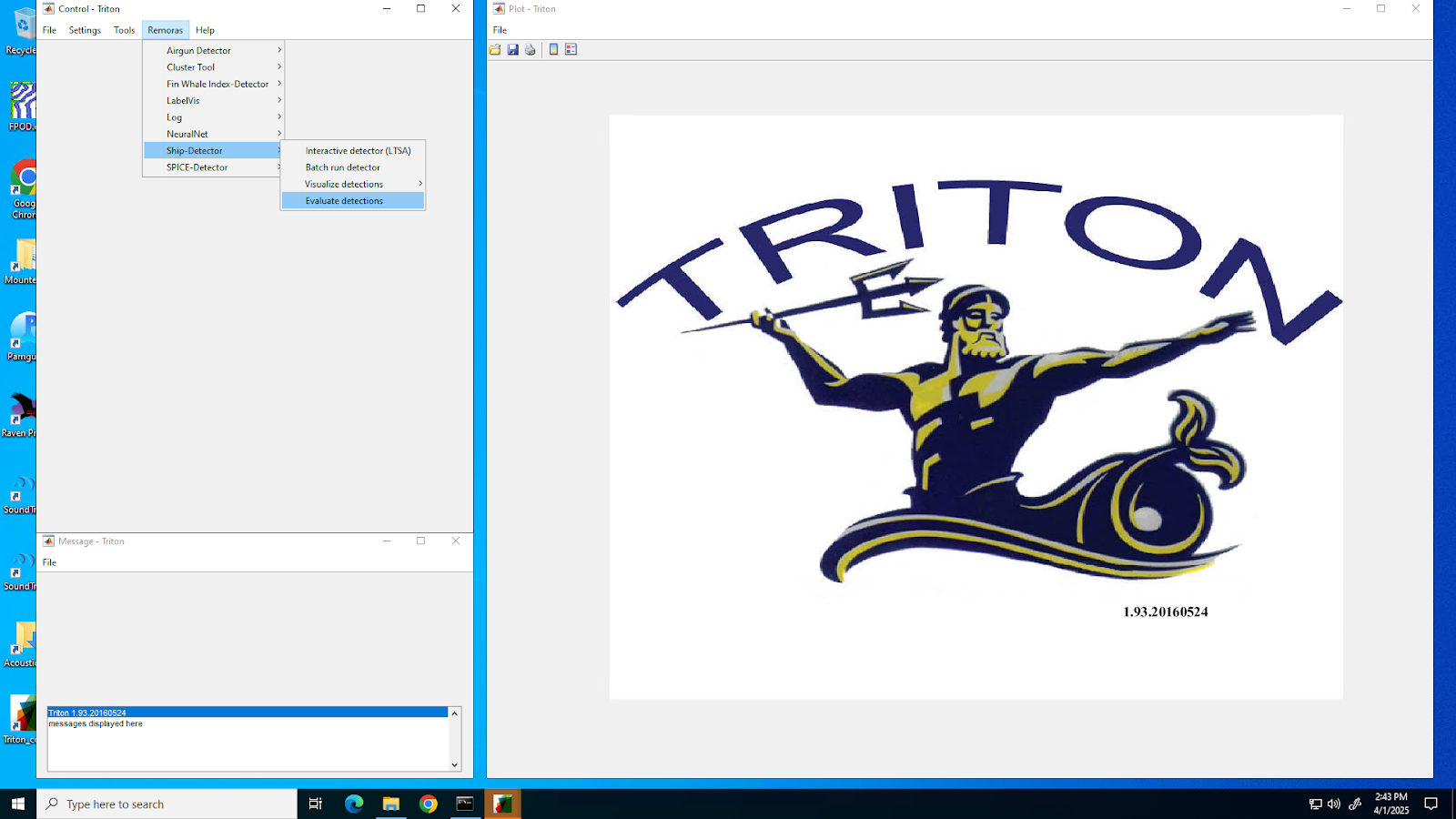Screen dimensions: 1456x819
Task: Click the Print Figure icon
Action: [x=531, y=50]
